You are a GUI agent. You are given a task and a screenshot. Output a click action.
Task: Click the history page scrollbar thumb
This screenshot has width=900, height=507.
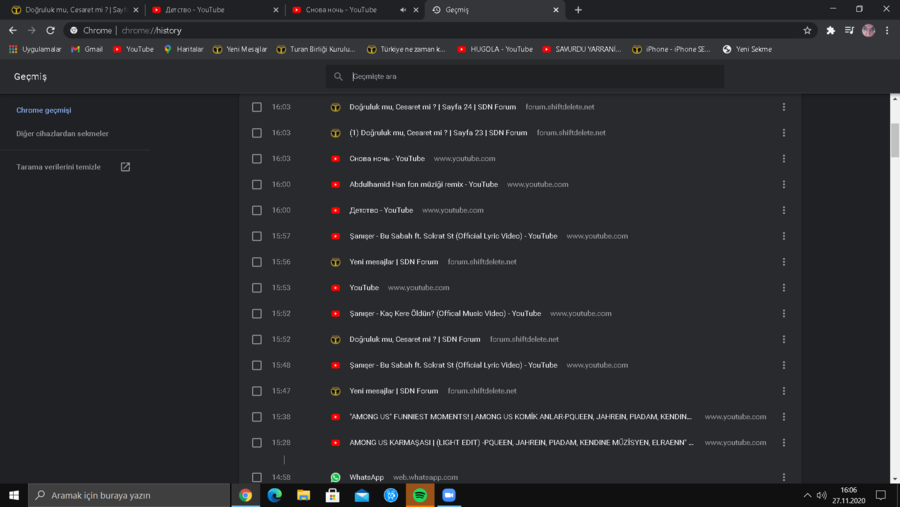[895, 140]
